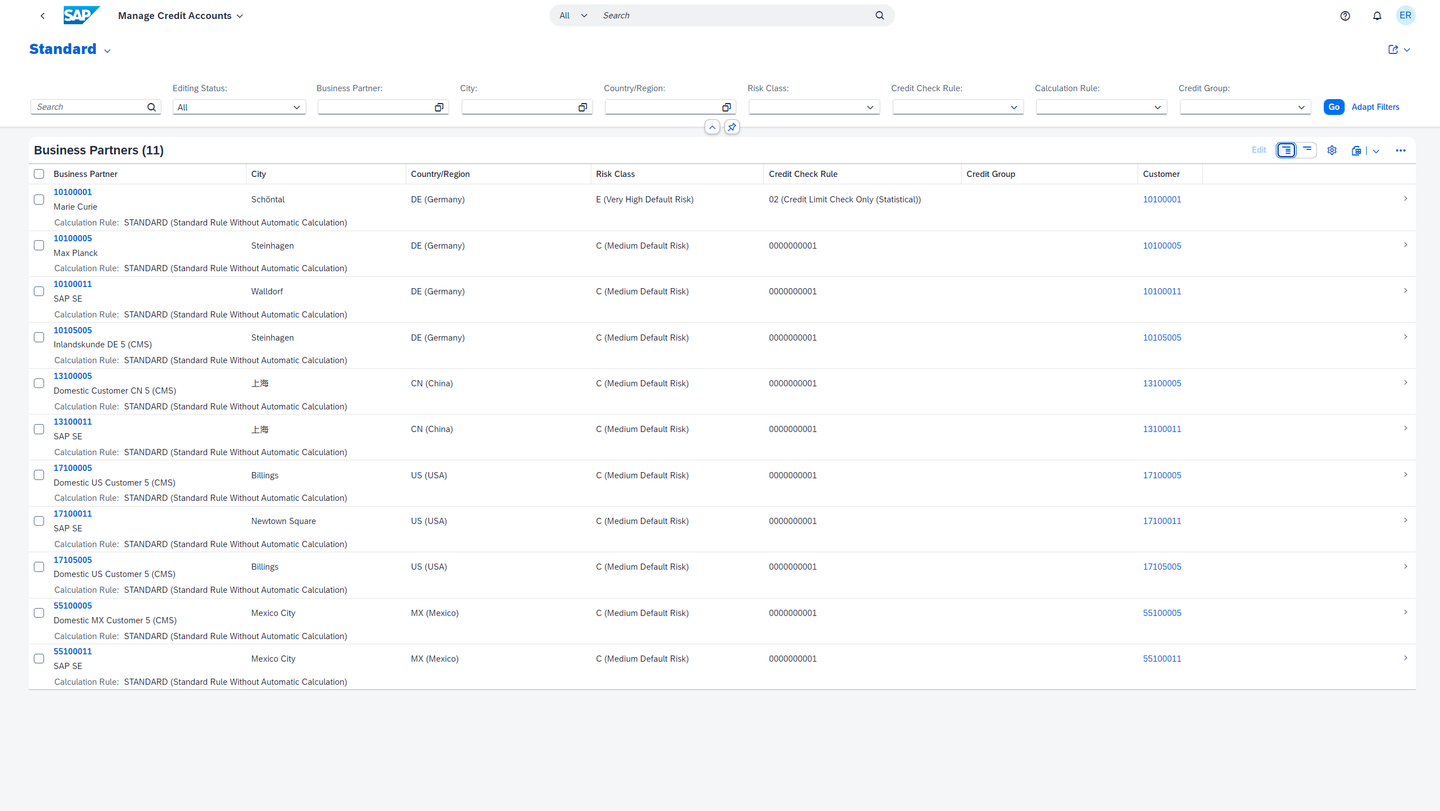1440x811 pixels.
Task: Click the Edit button
Action: tap(1259, 150)
